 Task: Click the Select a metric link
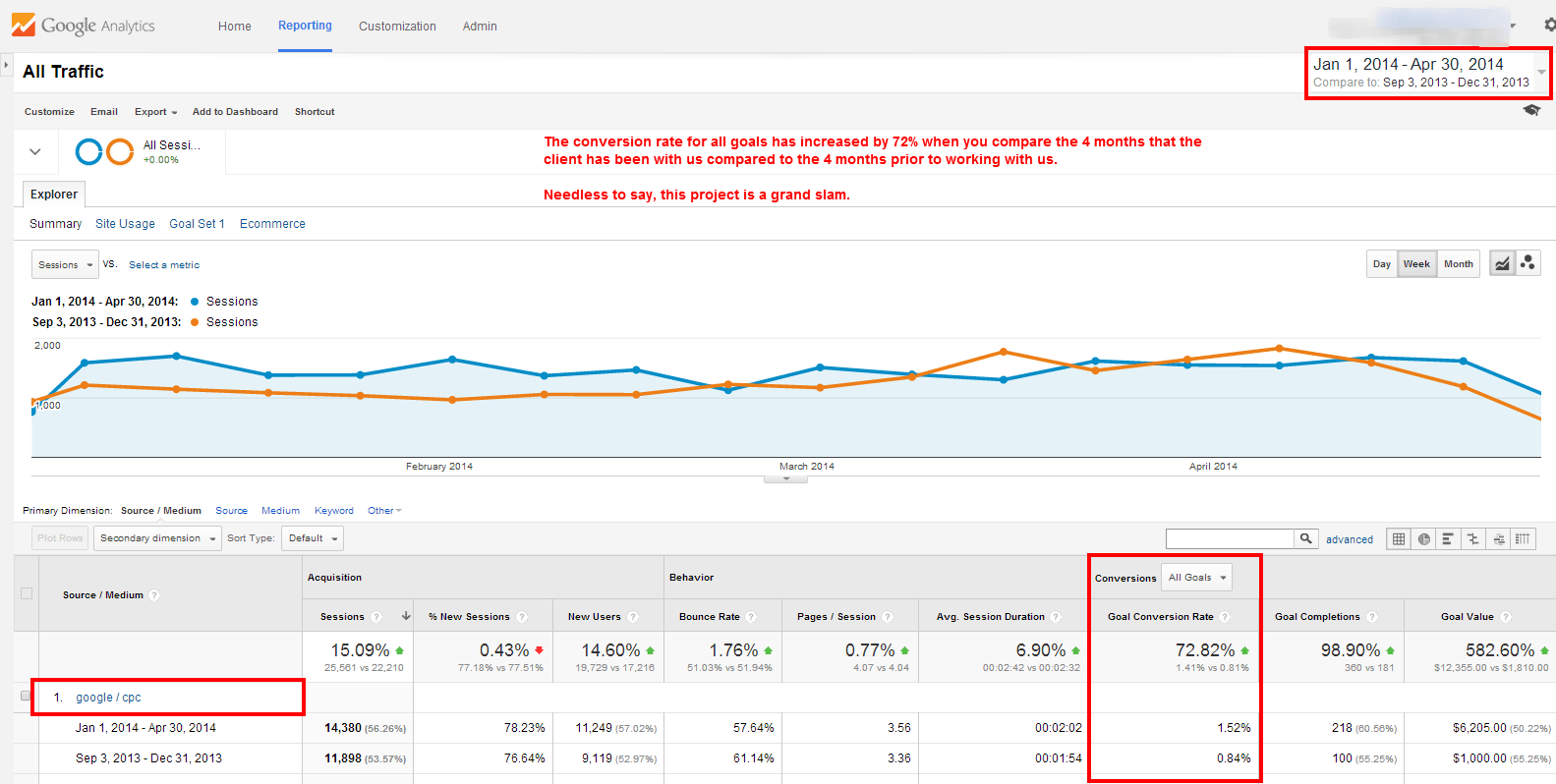(164, 265)
